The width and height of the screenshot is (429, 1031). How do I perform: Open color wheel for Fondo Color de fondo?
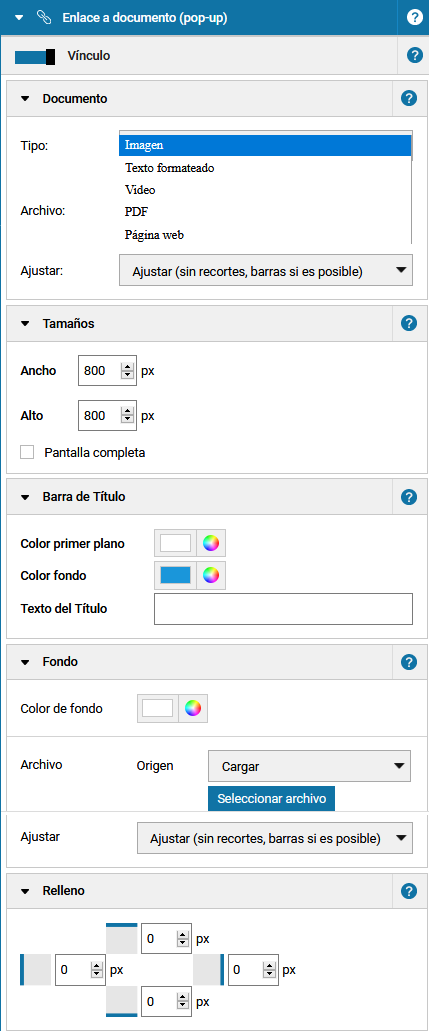193,708
